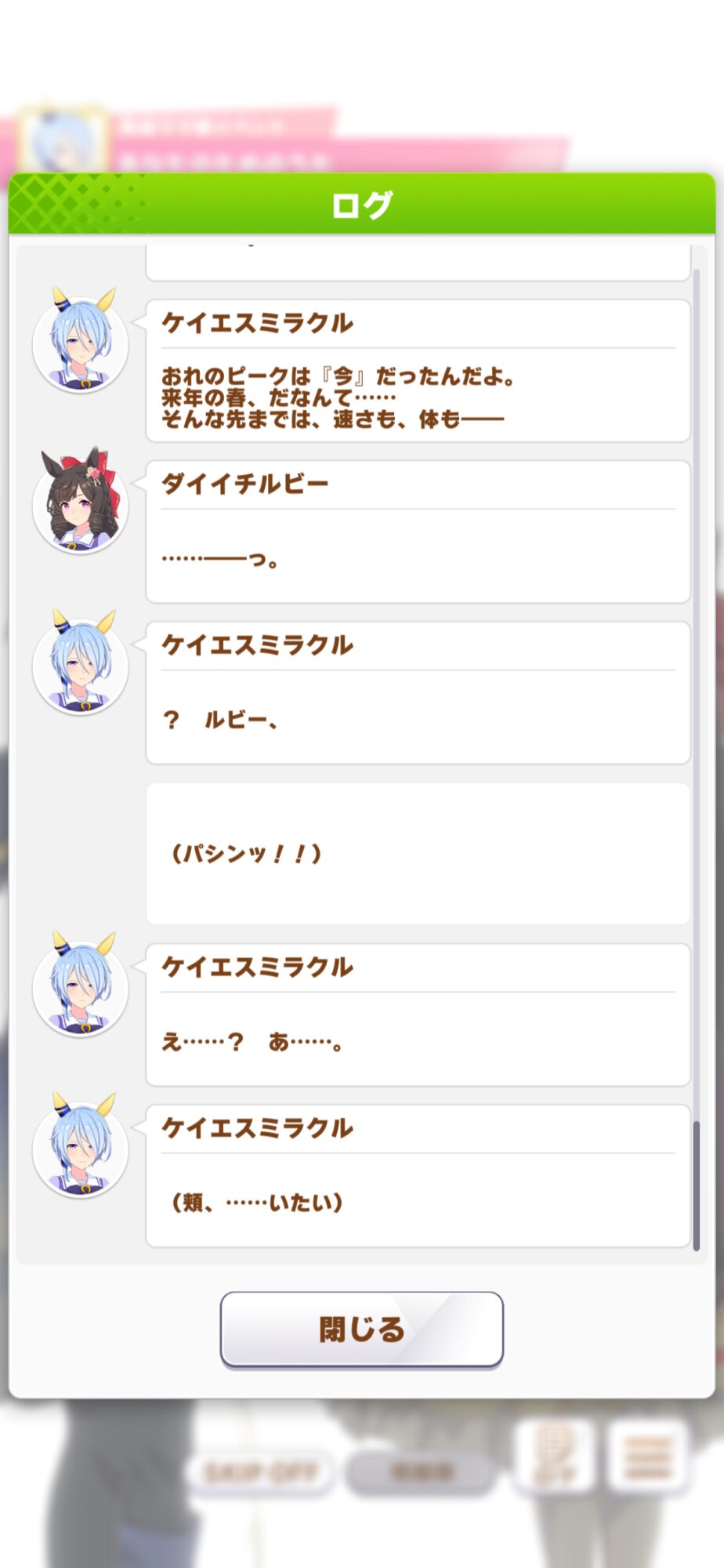
Task: Open the blurred menu hamburger icon
Action: [x=650, y=1457]
